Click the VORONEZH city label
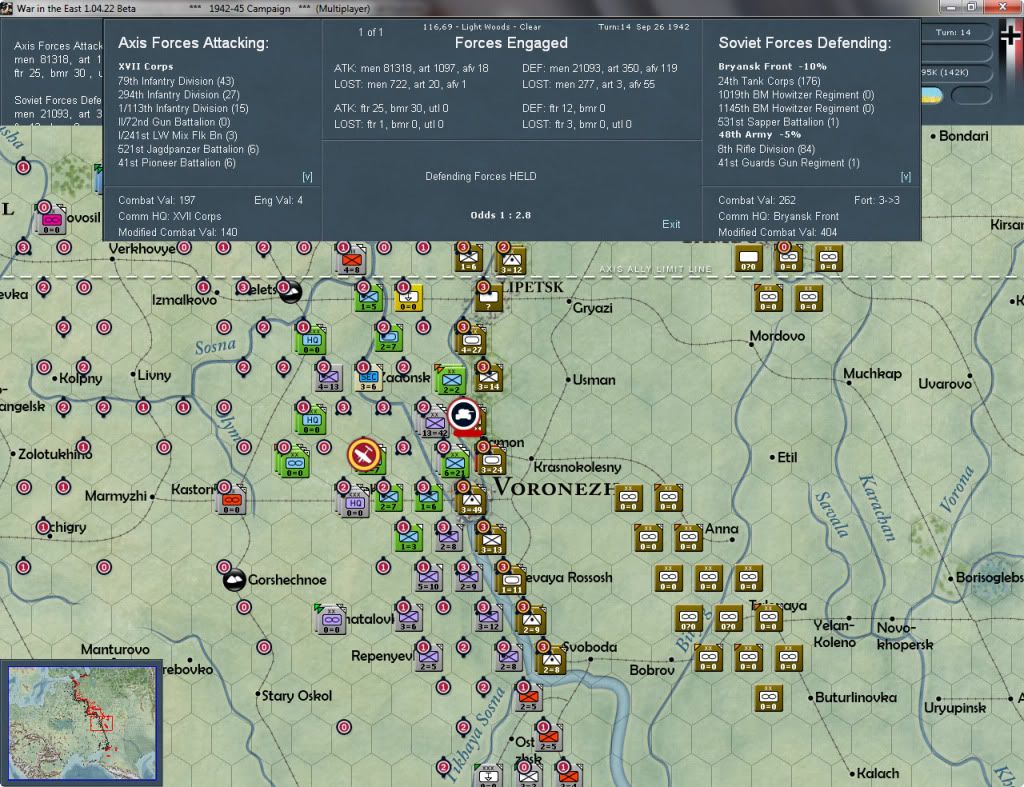The width and height of the screenshot is (1024, 787). coord(554,487)
